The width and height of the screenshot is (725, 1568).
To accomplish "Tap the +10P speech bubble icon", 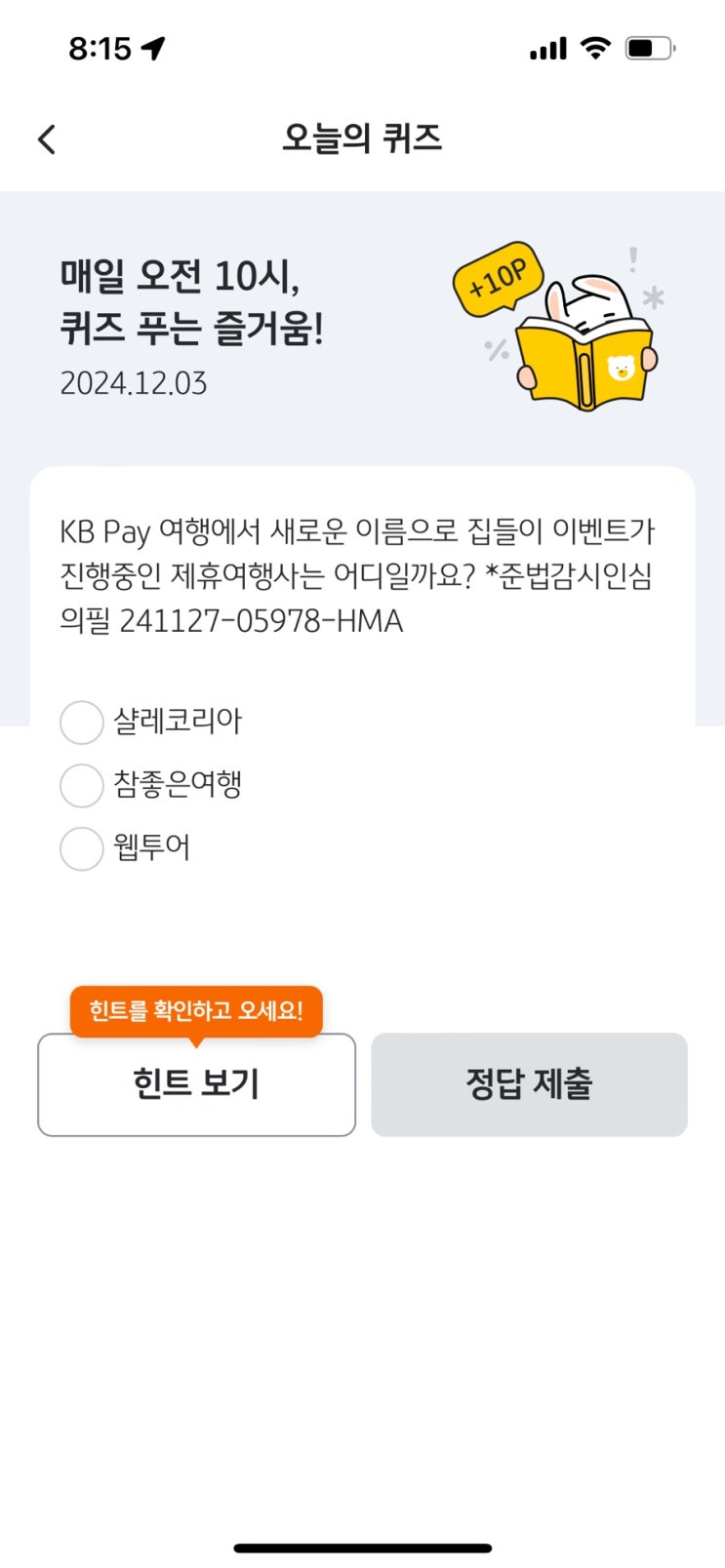I will 498,278.
